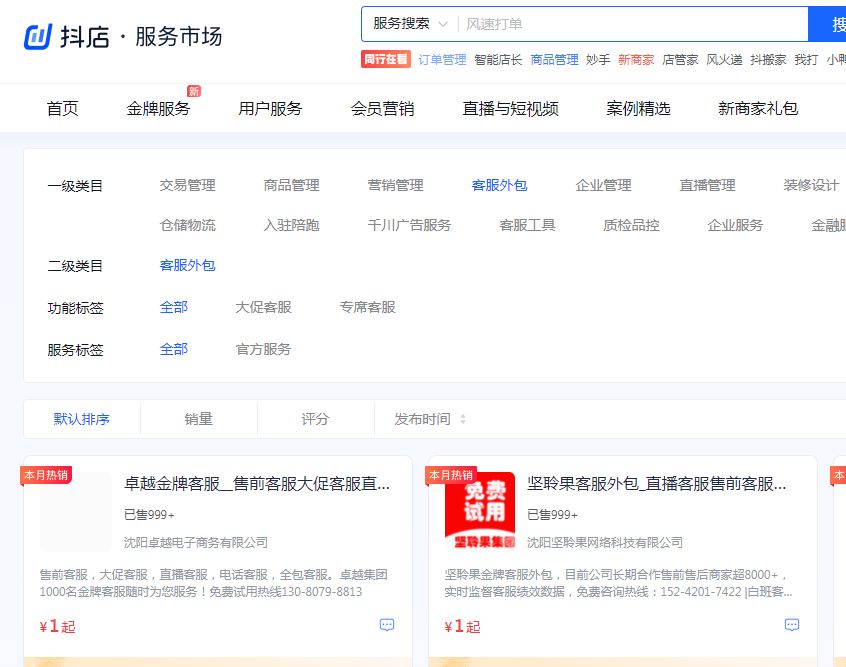846x667 pixels.
Task: Select 专席客服 function tag
Action: [x=367, y=307]
